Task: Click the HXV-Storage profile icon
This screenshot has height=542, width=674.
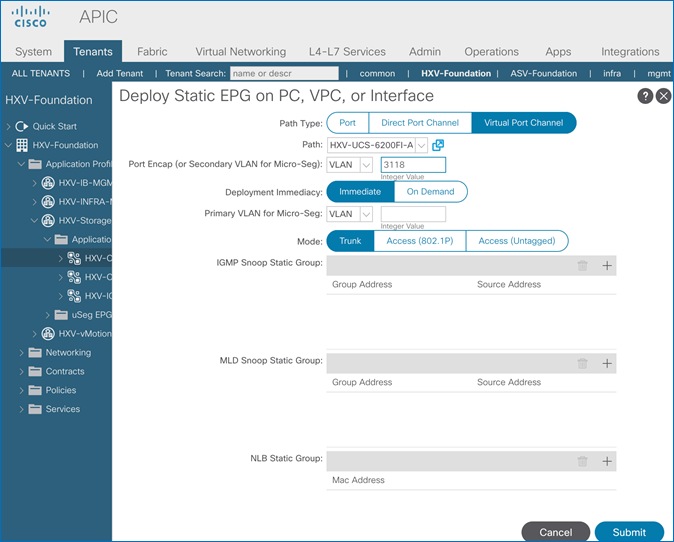Action: 48,220
